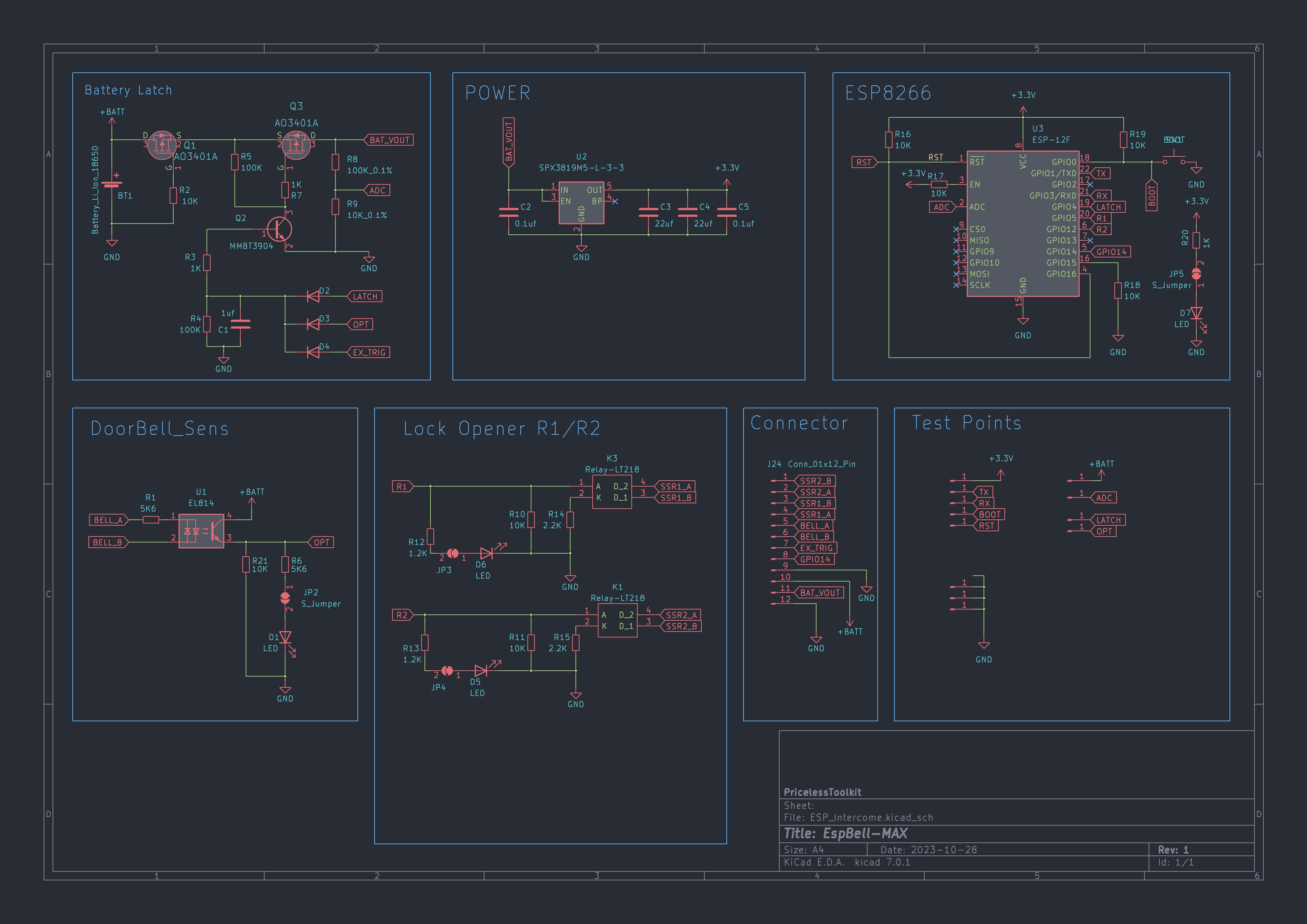Image resolution: width=1307 pixels, height=924 pixels.
Task: Select the C1 1uf capacitor symbol
Action: click(x=240, y=324)
